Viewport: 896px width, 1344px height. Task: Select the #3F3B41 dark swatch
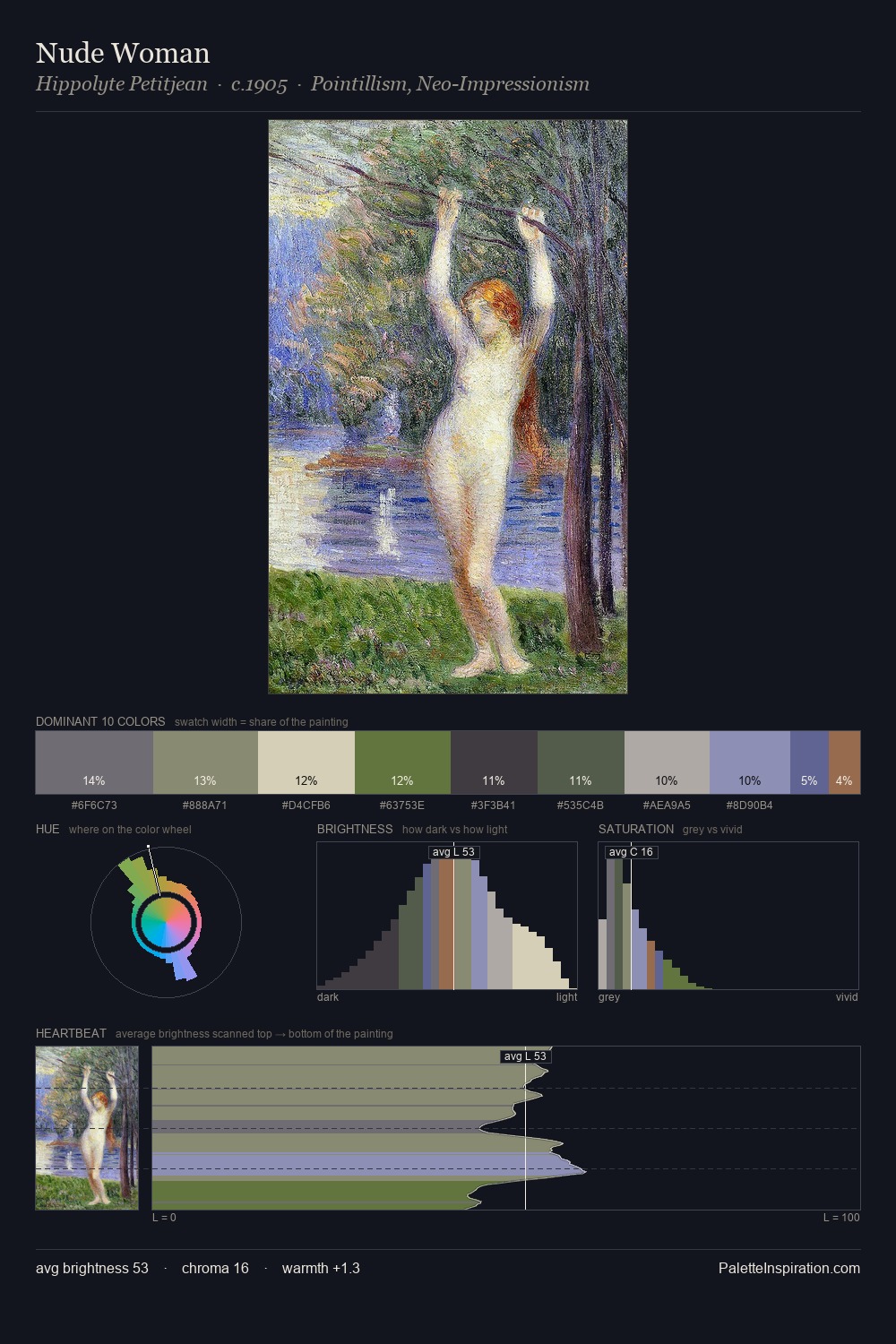click(494, 762)
